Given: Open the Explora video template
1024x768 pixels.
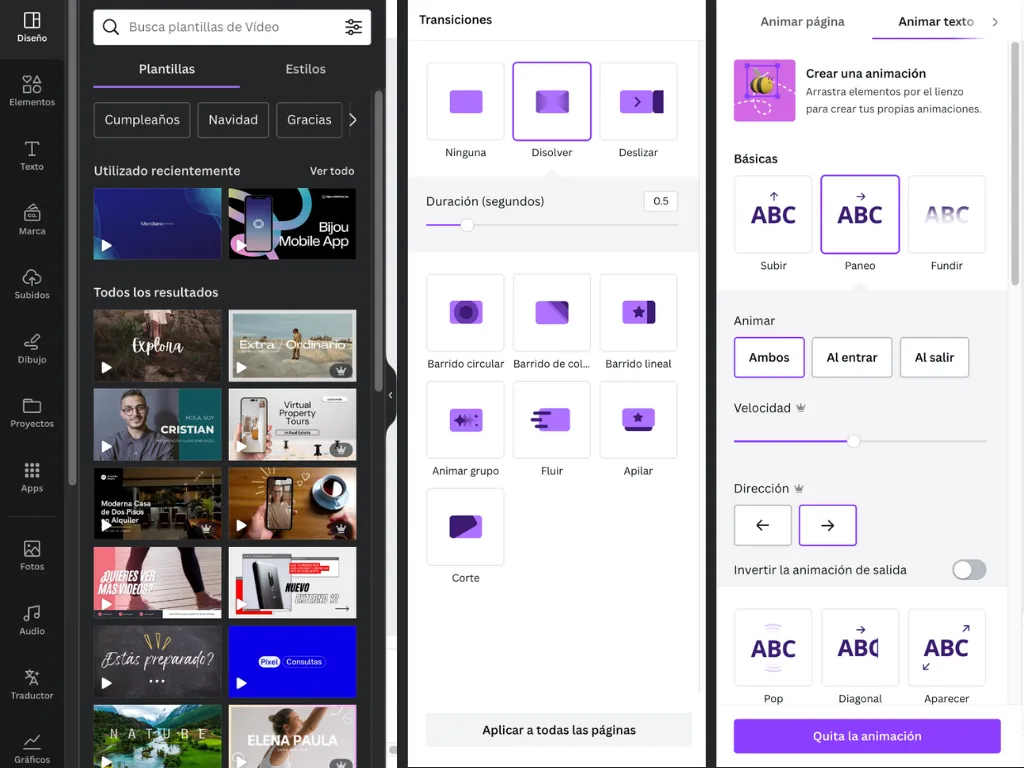Looking at the screenshot, I should pos(157,345).
